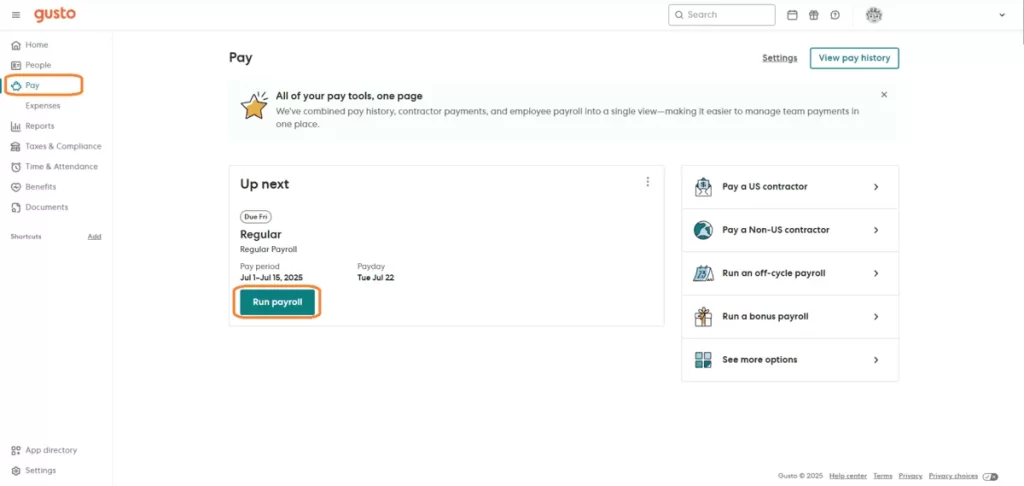Toggle the privacy choices opt-out icon
Image resolution: width=1024 pixels, height=486 pixels.
(x=990, y=476)
